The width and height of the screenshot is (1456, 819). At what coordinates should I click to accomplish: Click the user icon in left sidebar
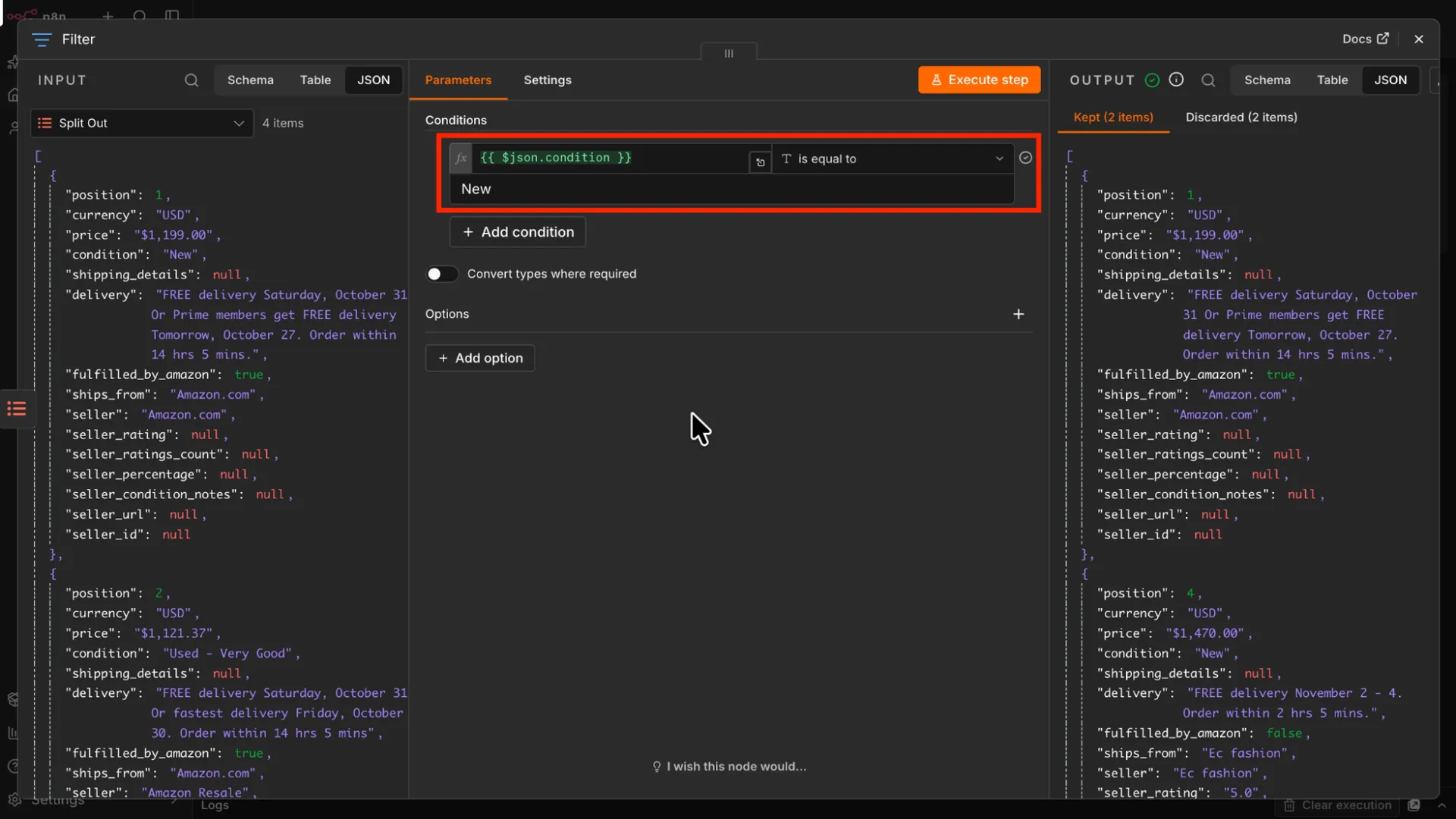click(12, 127)
